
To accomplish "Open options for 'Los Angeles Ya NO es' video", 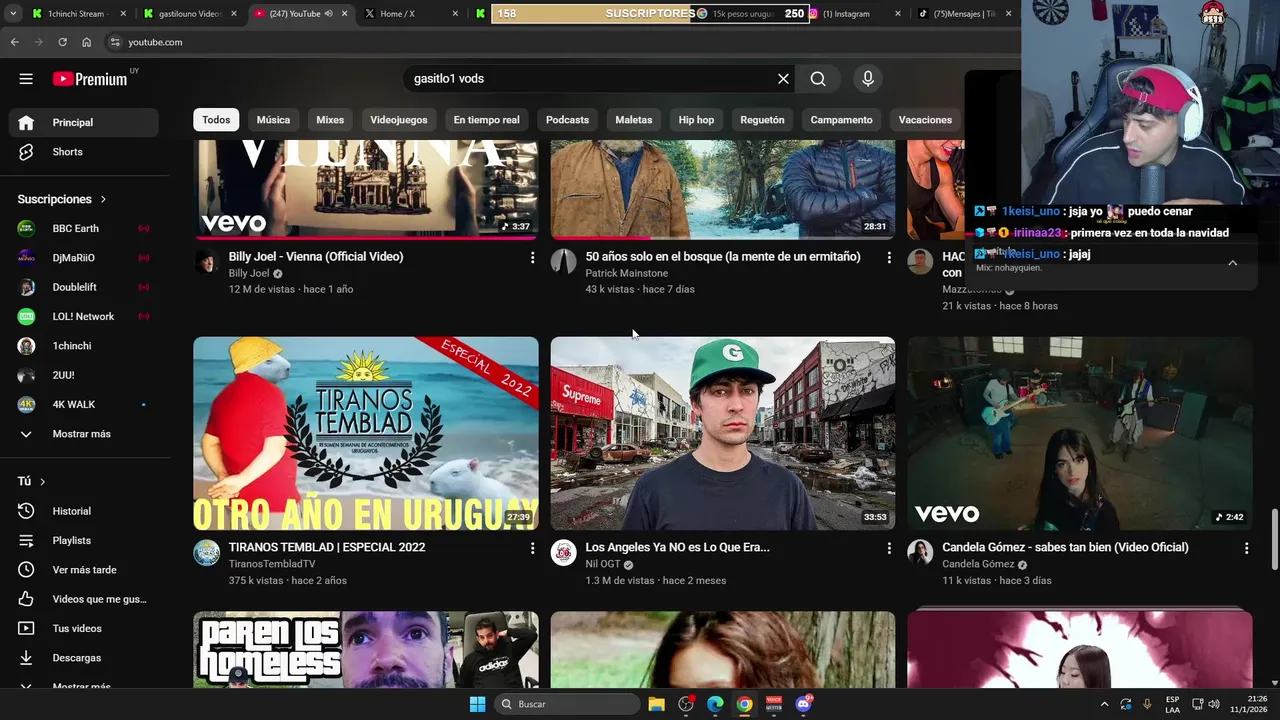I will [x=889, y=549].
